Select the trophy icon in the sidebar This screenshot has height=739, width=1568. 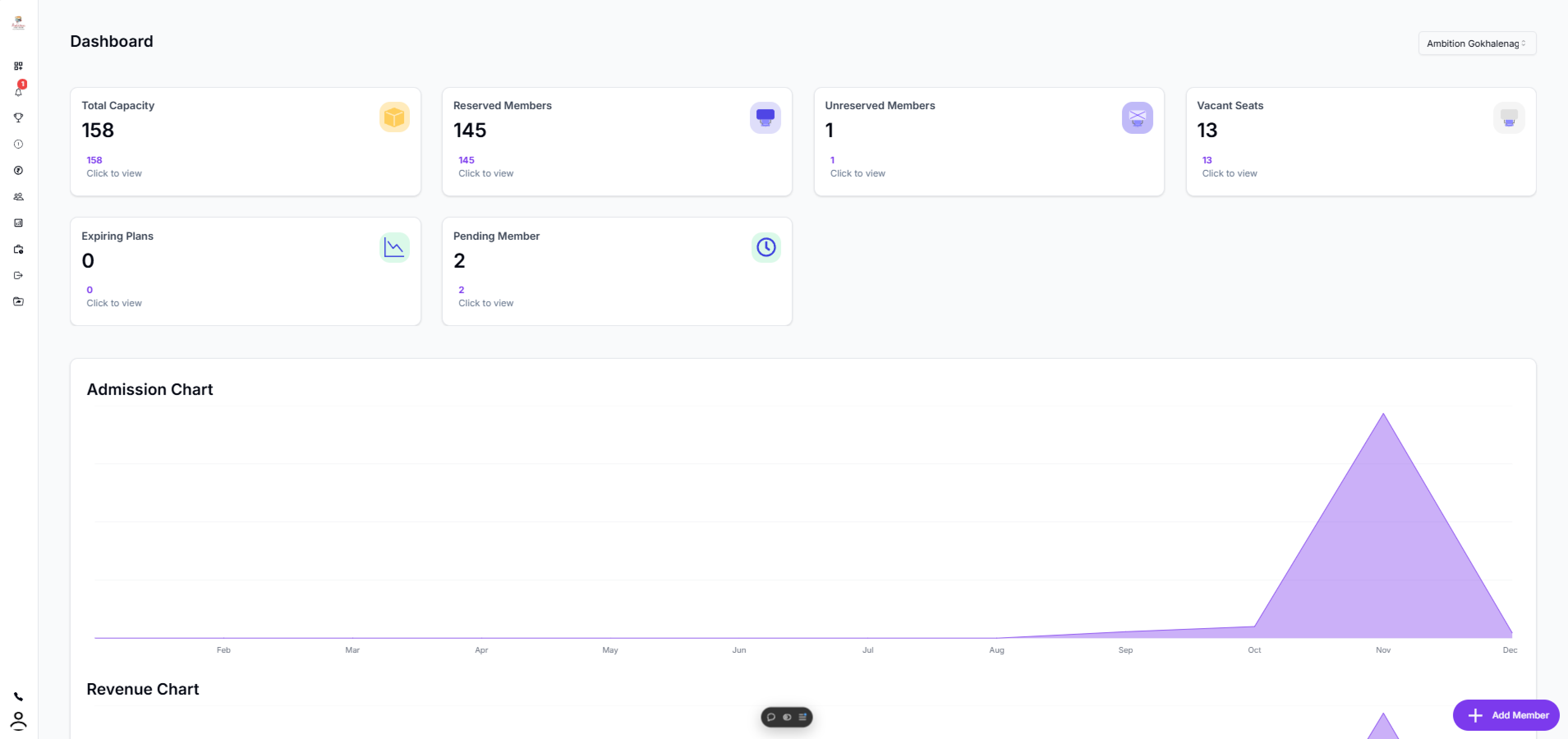[18, 118]
